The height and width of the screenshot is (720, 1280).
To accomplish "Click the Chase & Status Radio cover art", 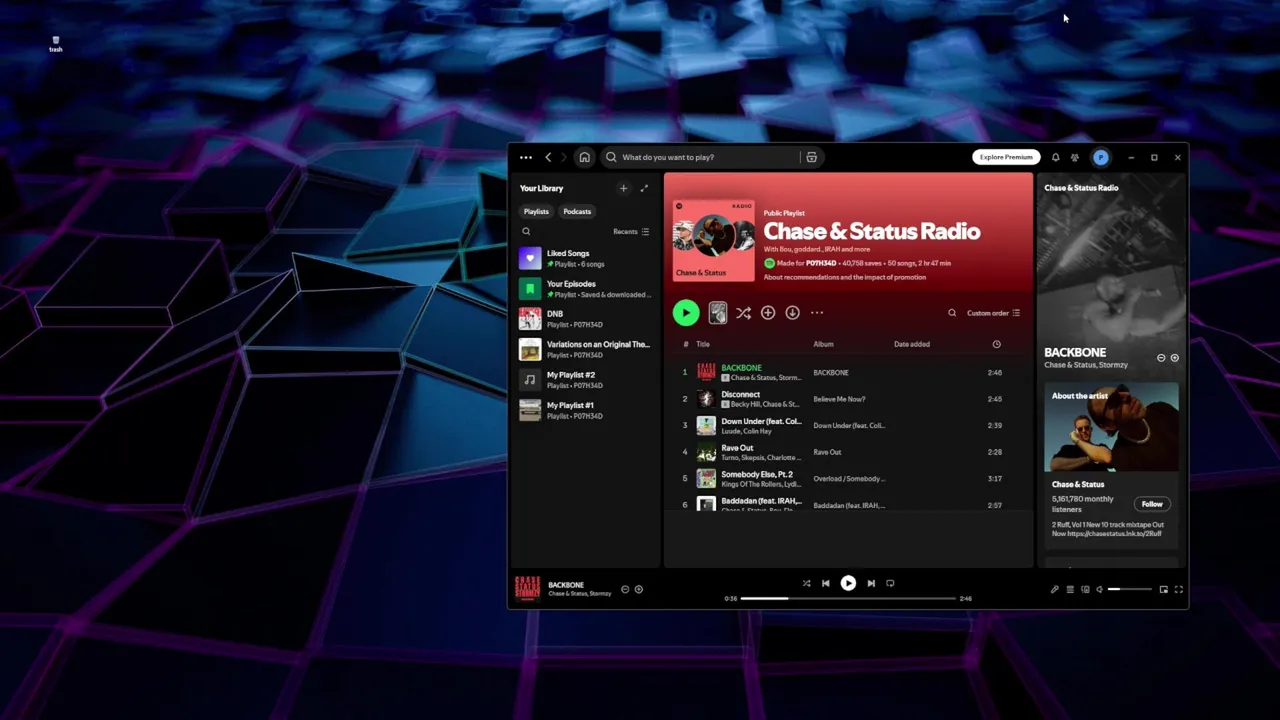I will 714,240.
